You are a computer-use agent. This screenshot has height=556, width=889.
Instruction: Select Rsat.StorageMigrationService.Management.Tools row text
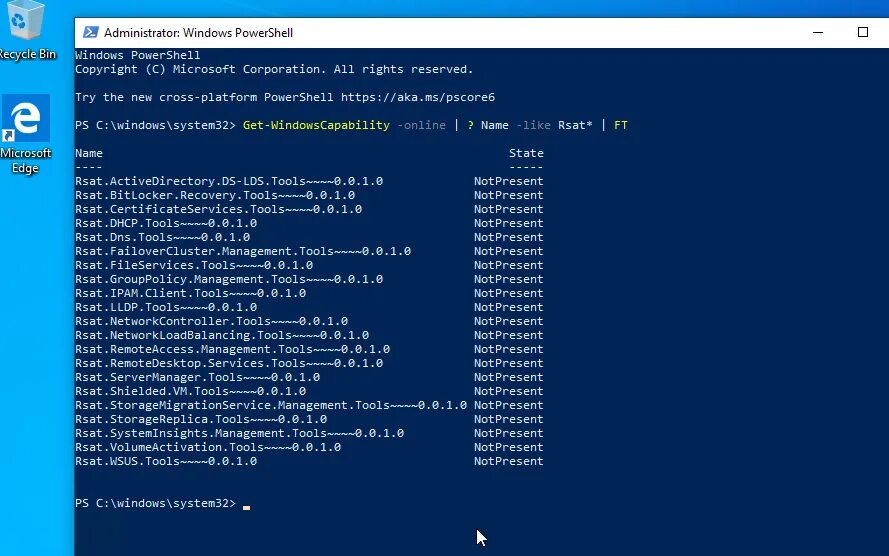coord(271,405)
